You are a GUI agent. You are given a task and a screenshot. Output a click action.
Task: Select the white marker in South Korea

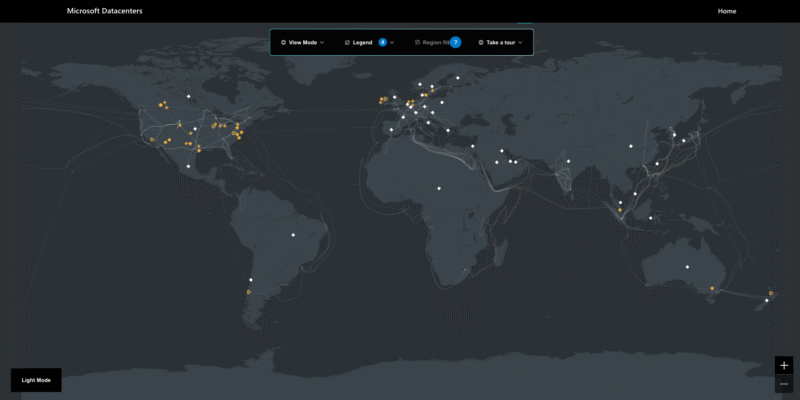[x=674, y=135]
